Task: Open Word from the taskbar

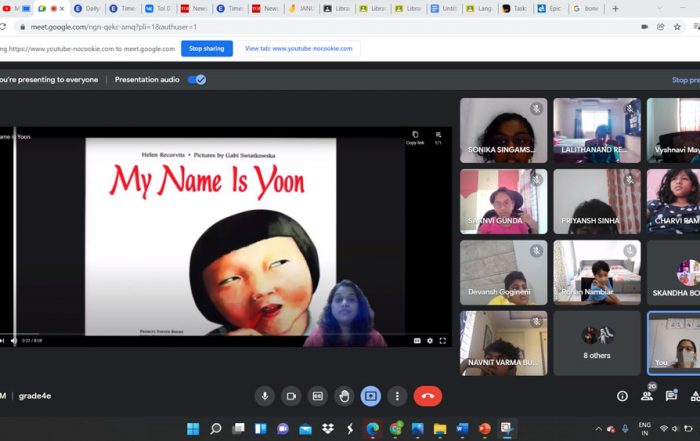Action: 462,429
